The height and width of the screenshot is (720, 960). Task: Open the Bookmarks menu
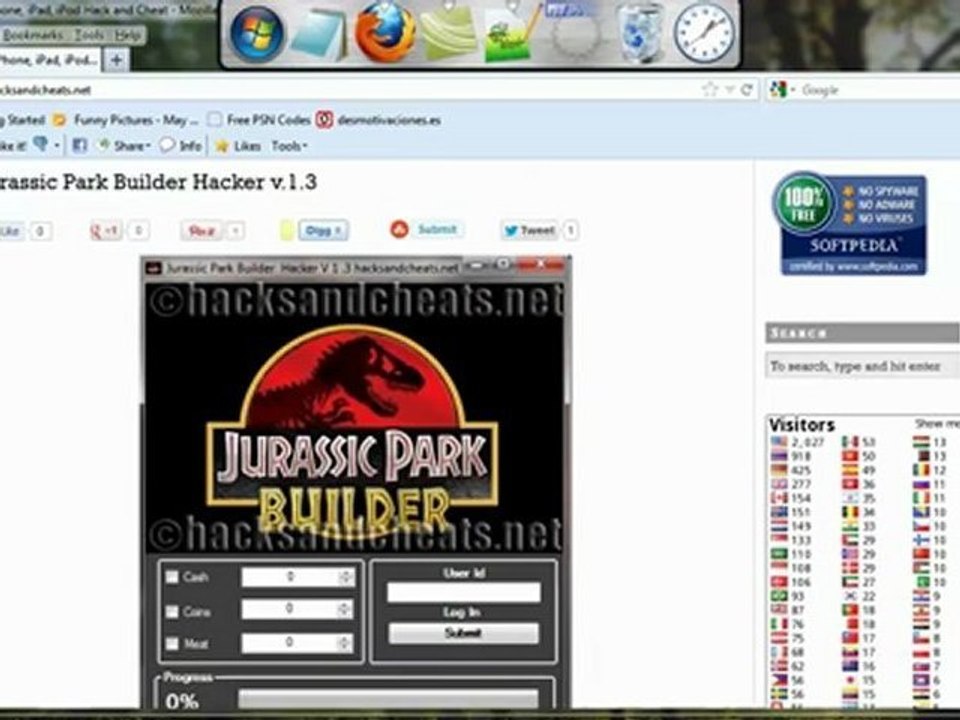click(x=32, y=35)
